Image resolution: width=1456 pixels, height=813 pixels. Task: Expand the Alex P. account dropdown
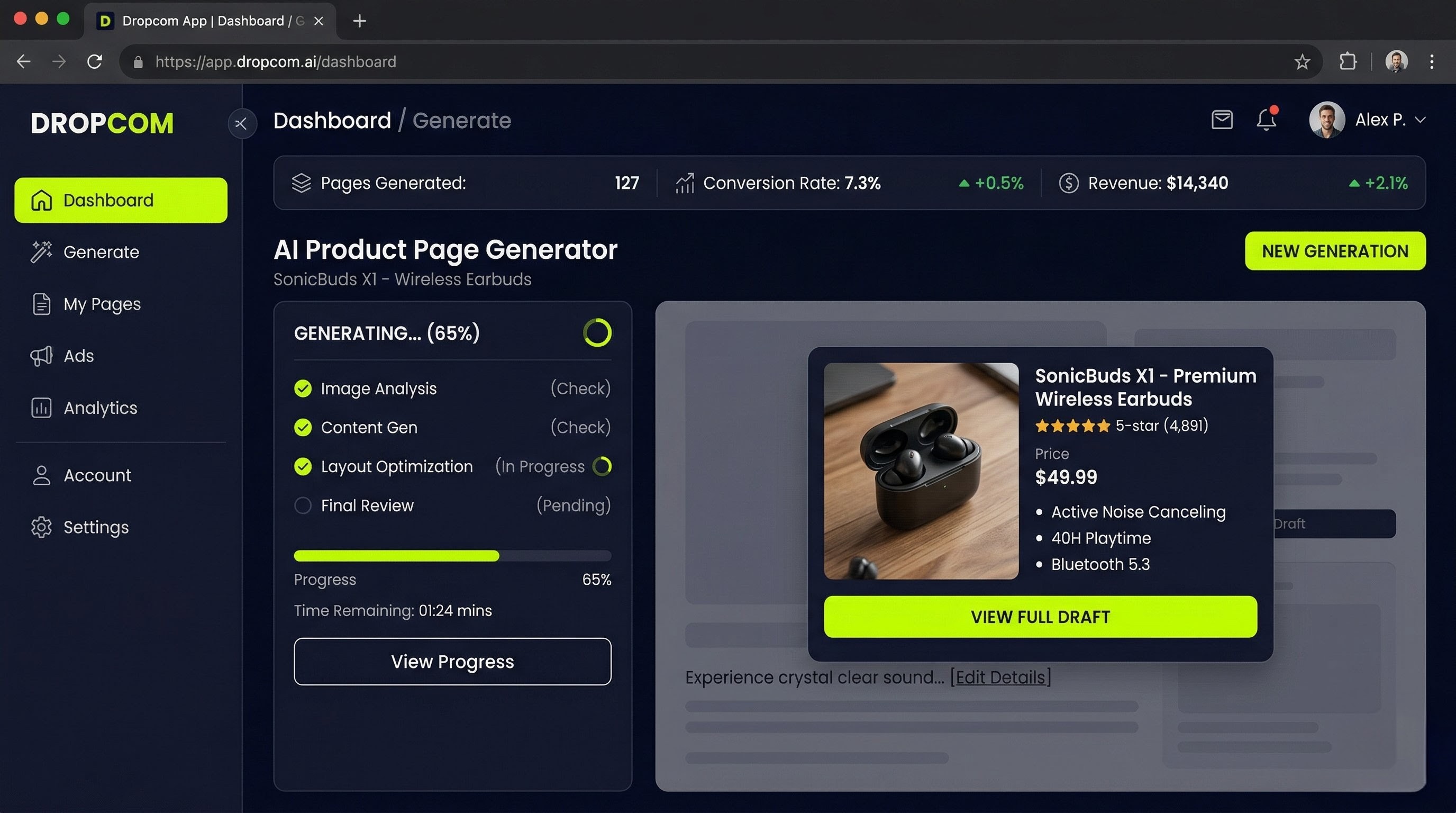(x=1420, y=120)
